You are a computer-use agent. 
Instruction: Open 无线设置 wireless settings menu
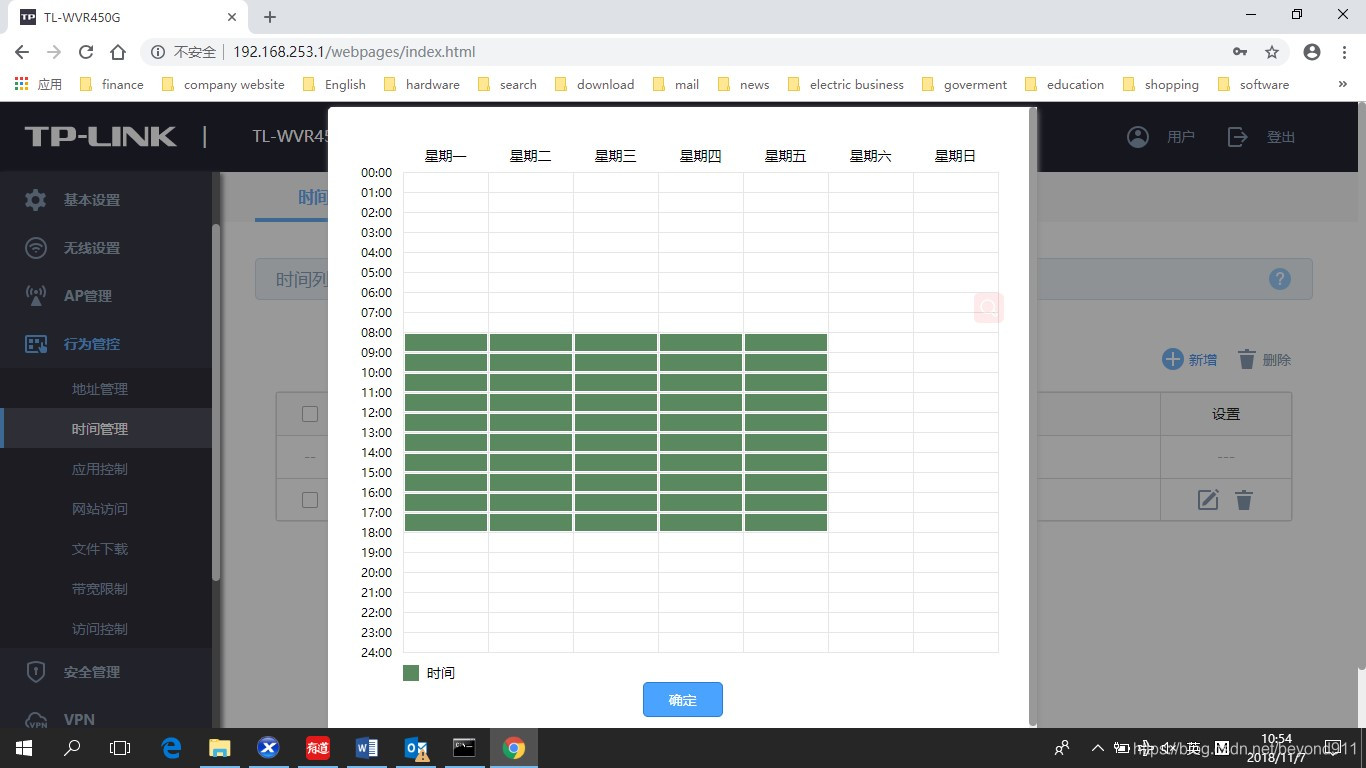pos(106,248)
